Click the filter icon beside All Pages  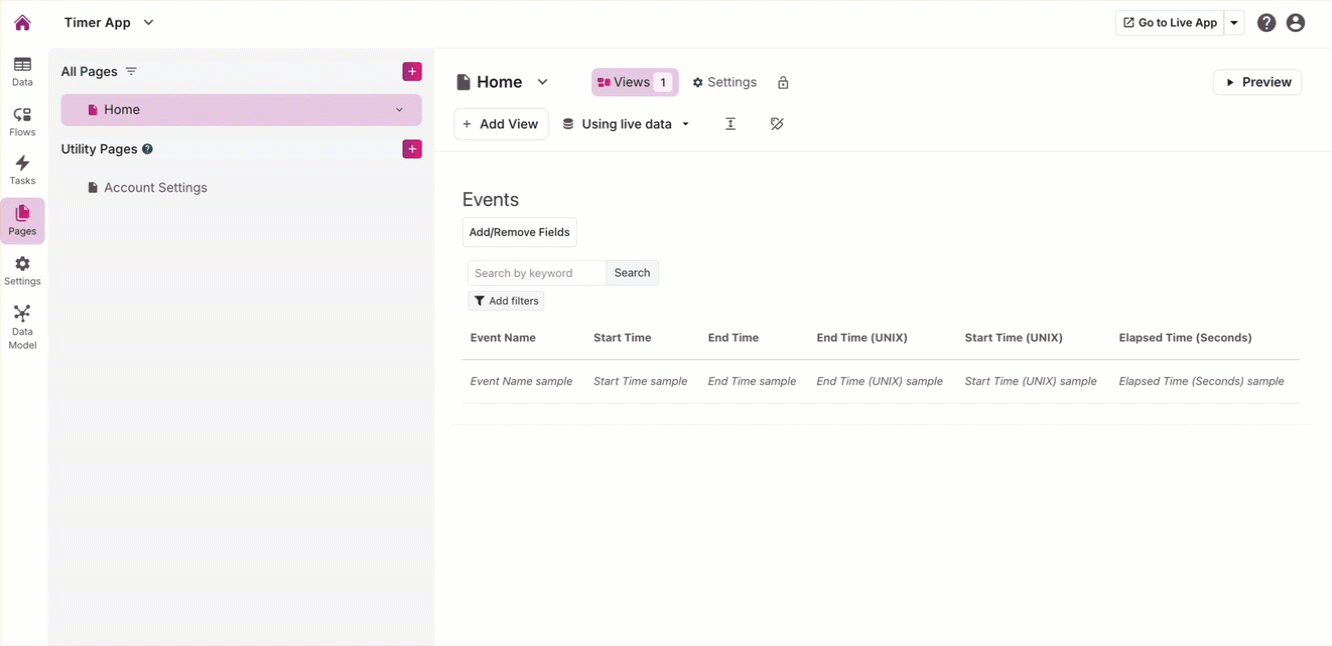coord(131,72)
